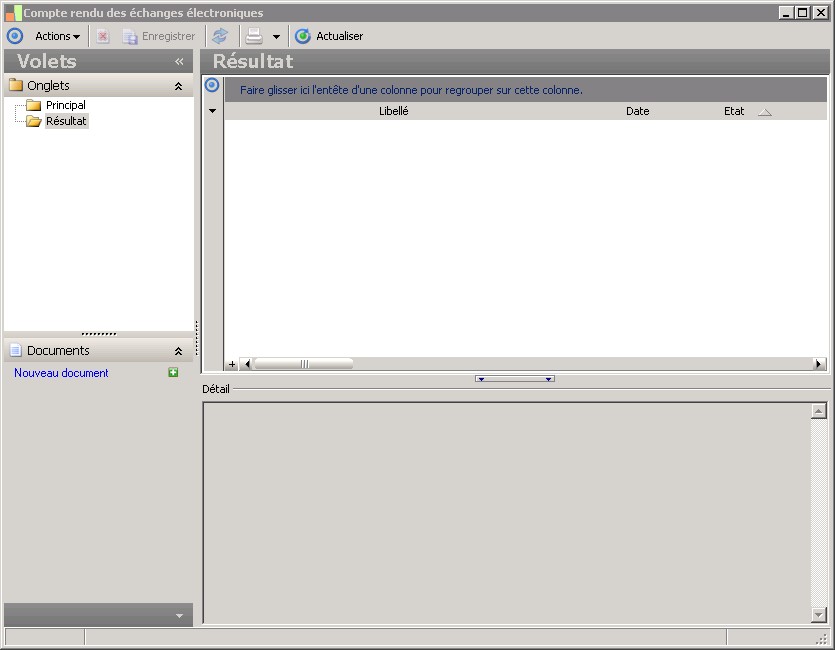
Task: Click the application icon in title bar
Action: pyautogui.click(x=13, y=13)
